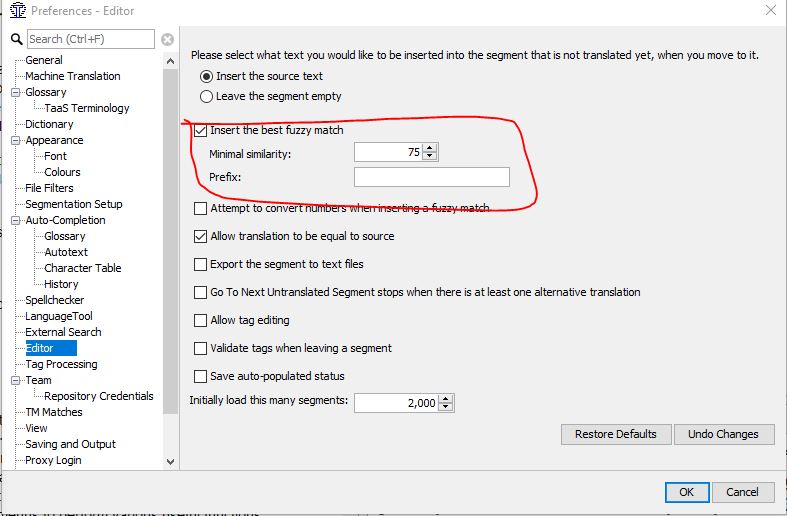Increase Minimal similarity with the up arrow
The height and width of the screenshot is (516, 787).
(x=430, y=148)
